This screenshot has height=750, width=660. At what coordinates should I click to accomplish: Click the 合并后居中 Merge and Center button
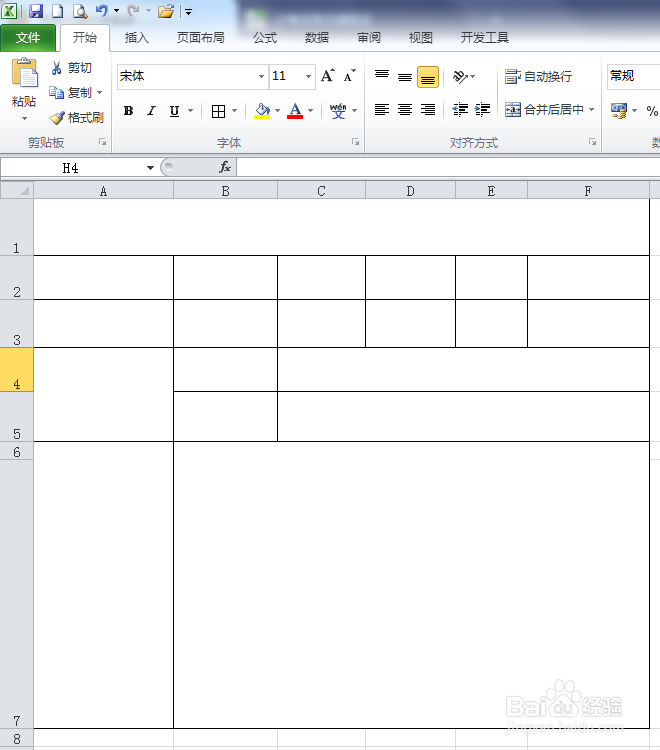point(544,110)
